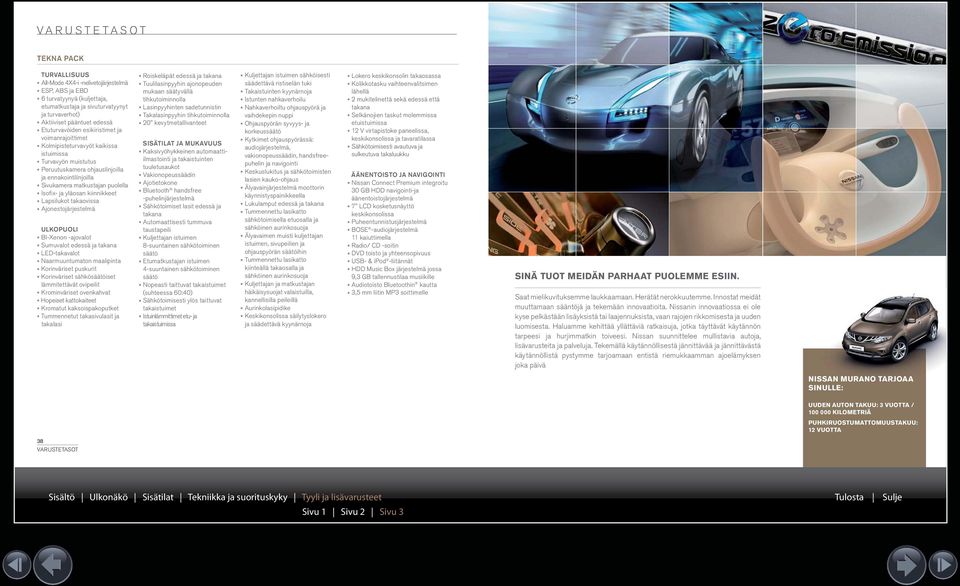Jump to the last page using the skip-forward arrow
This screenshot has width=960, height=586.
[x=943, y=564]
